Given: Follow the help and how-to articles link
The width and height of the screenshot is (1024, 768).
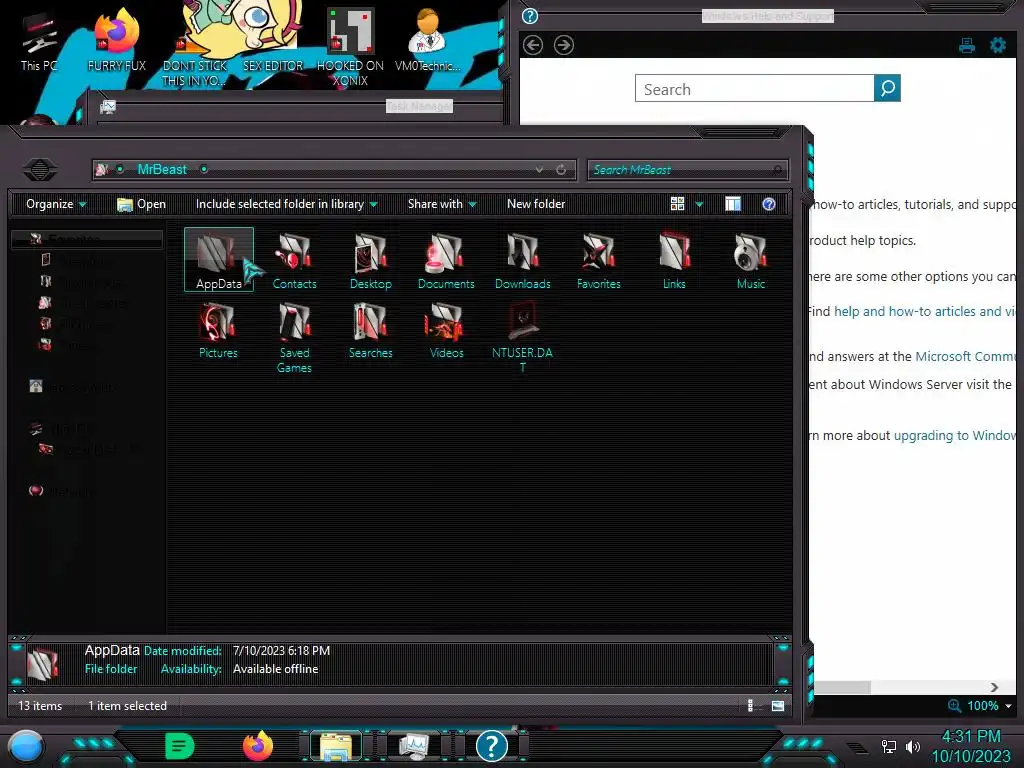Looking at the screenshot, I should point(925,312).
